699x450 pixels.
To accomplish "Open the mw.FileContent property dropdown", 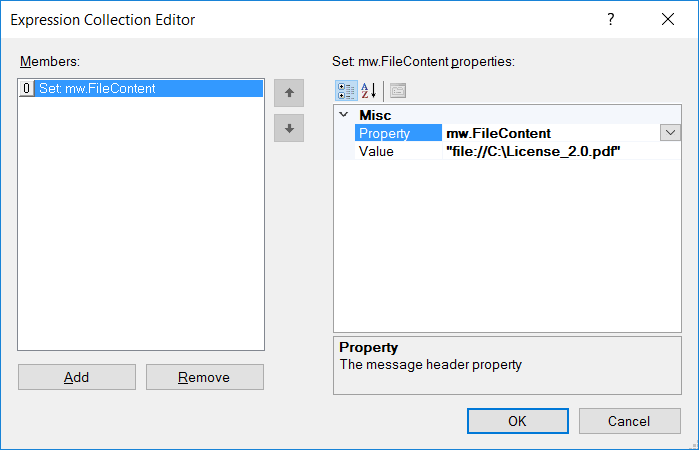I will [670, 133].
